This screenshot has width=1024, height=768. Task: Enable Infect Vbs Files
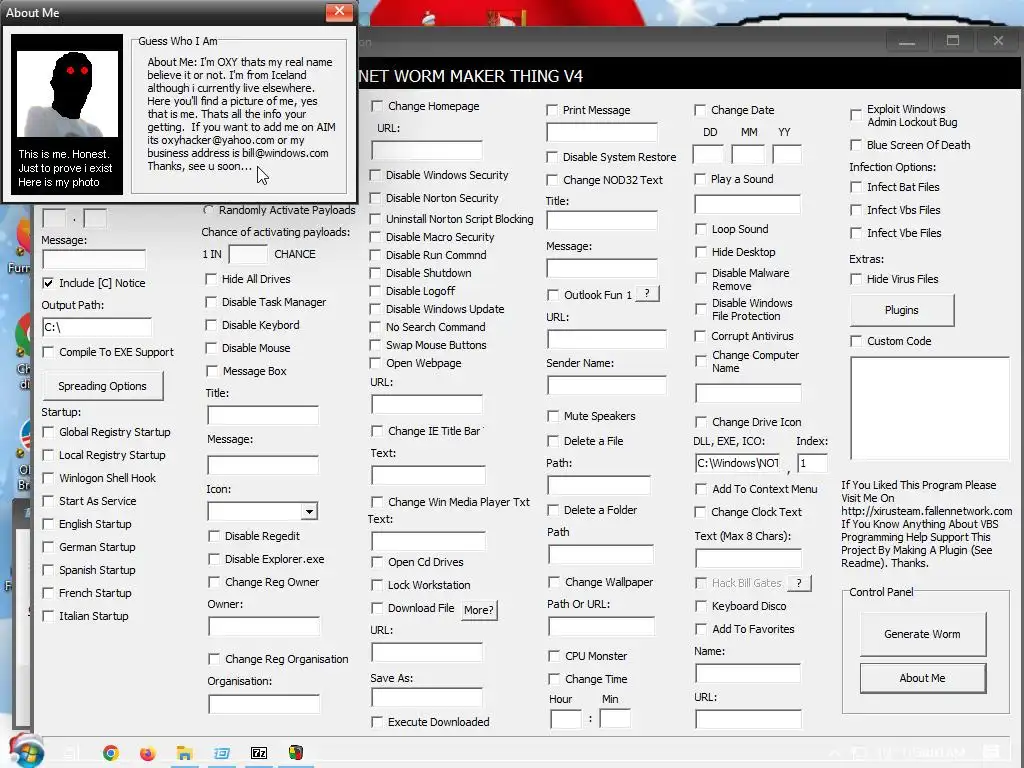pos(856,210)
